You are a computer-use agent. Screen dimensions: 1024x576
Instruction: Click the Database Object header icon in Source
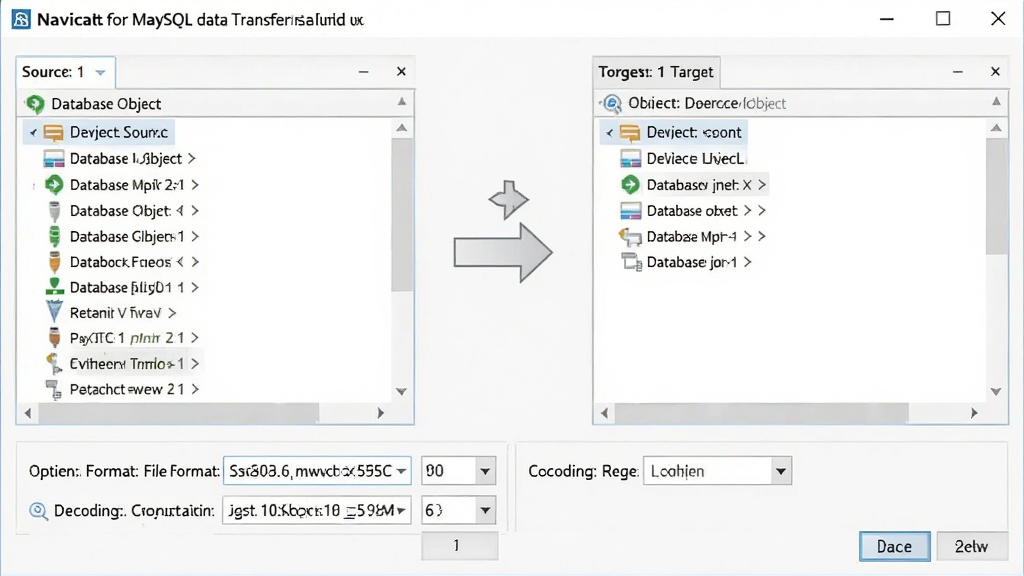click(x=35, y=104)
